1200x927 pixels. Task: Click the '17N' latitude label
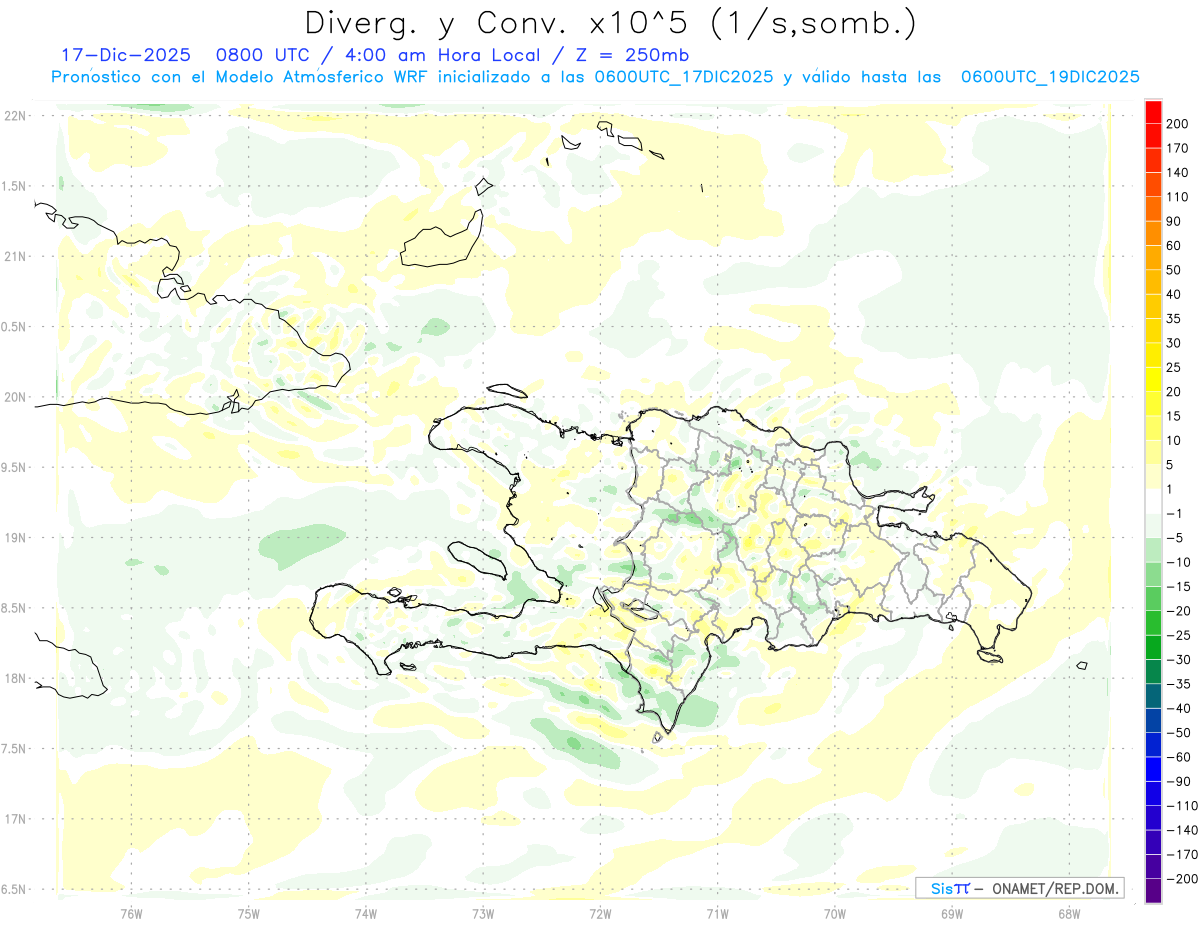click(14, 819)
